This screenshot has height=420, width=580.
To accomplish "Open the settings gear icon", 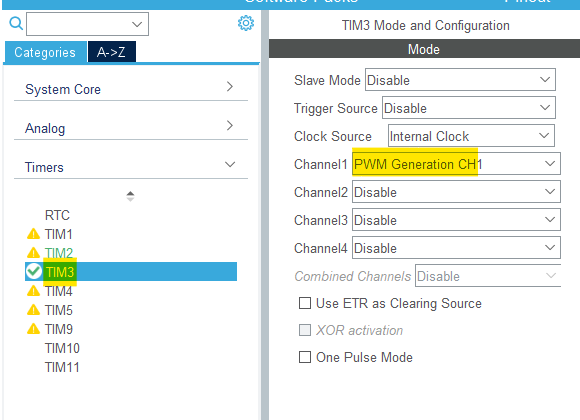I will (x=246, y=23).
